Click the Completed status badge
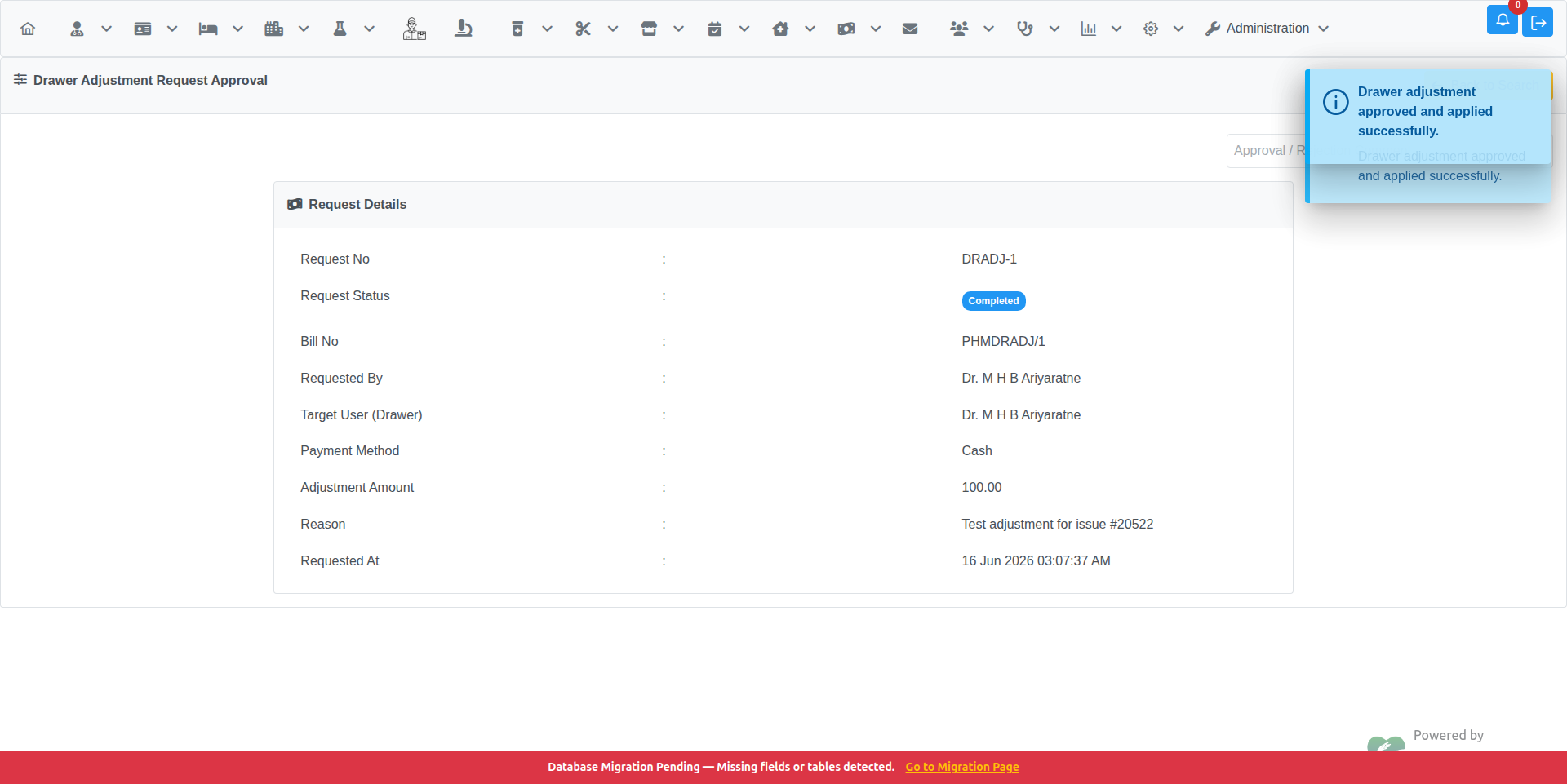 (x=993, y=301)
